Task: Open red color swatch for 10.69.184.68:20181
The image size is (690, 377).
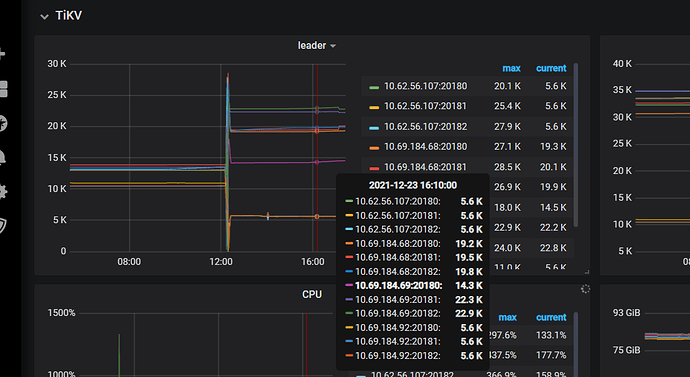Action: click(374, 168)
